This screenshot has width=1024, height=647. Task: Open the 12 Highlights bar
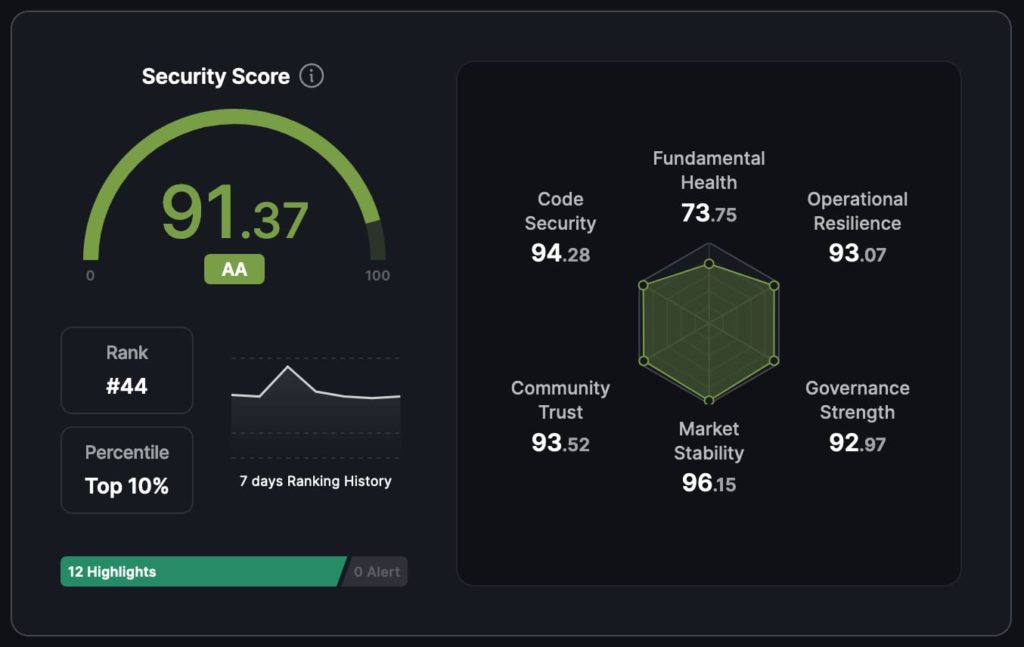tap(203, 571)
